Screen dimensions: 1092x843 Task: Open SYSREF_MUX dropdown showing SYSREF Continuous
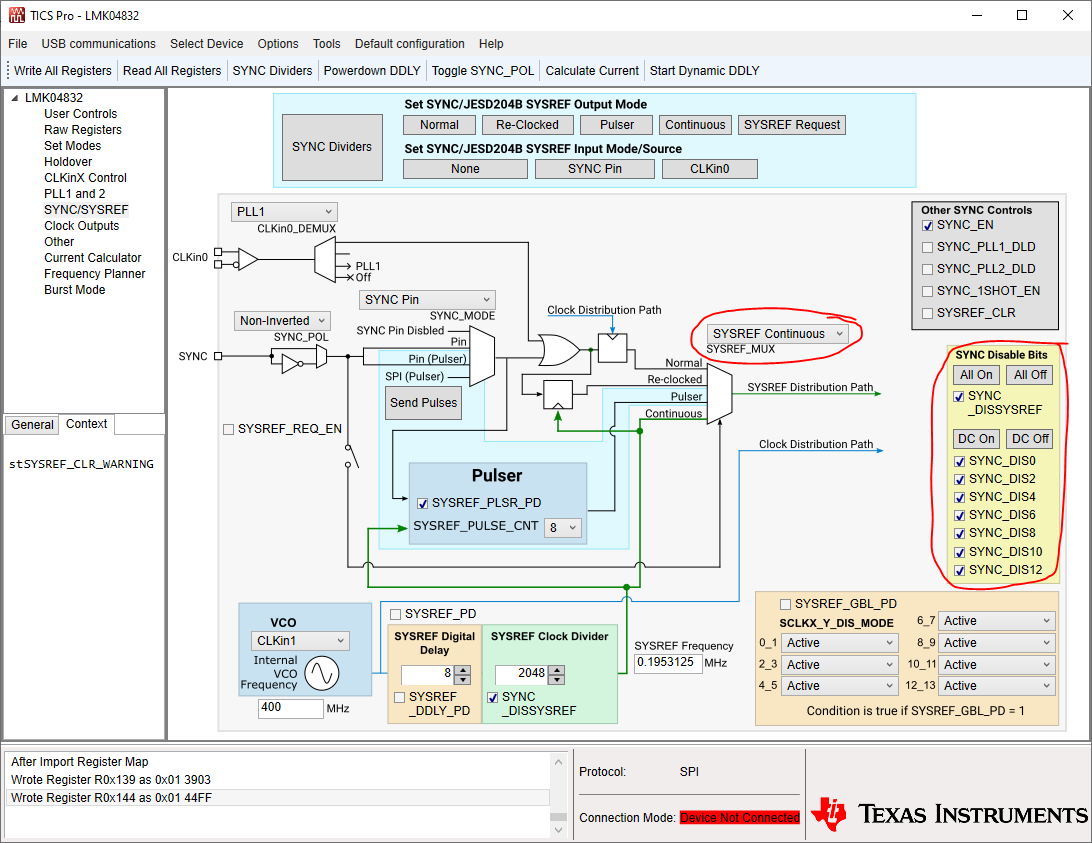click(x=777, y=334)
